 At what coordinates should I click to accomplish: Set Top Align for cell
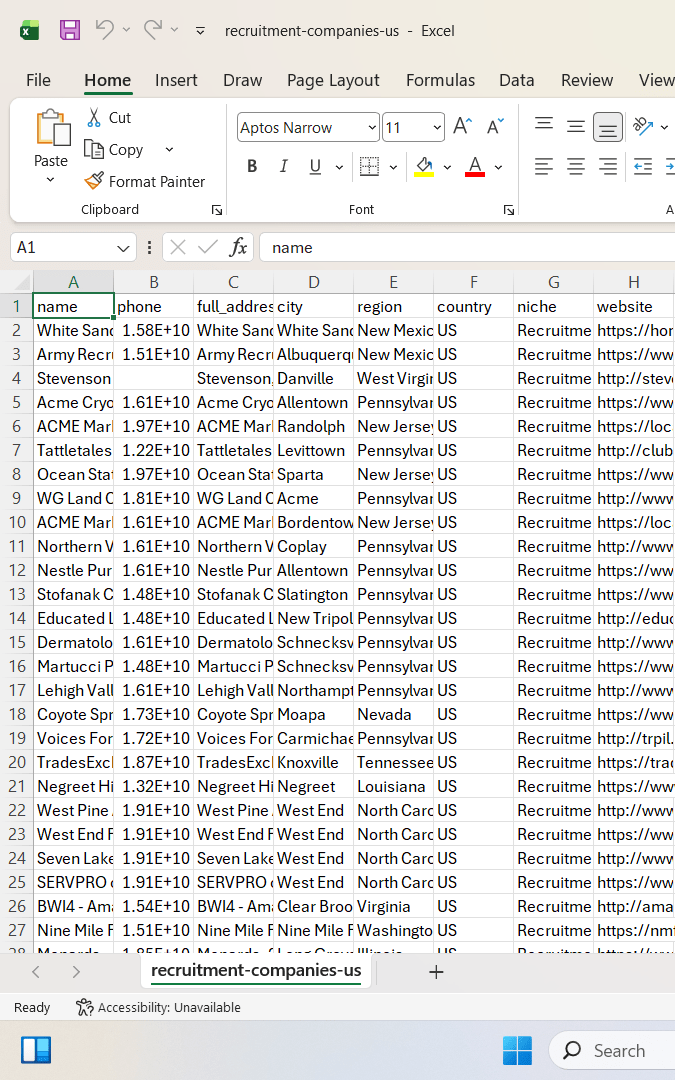pos(544,125)
